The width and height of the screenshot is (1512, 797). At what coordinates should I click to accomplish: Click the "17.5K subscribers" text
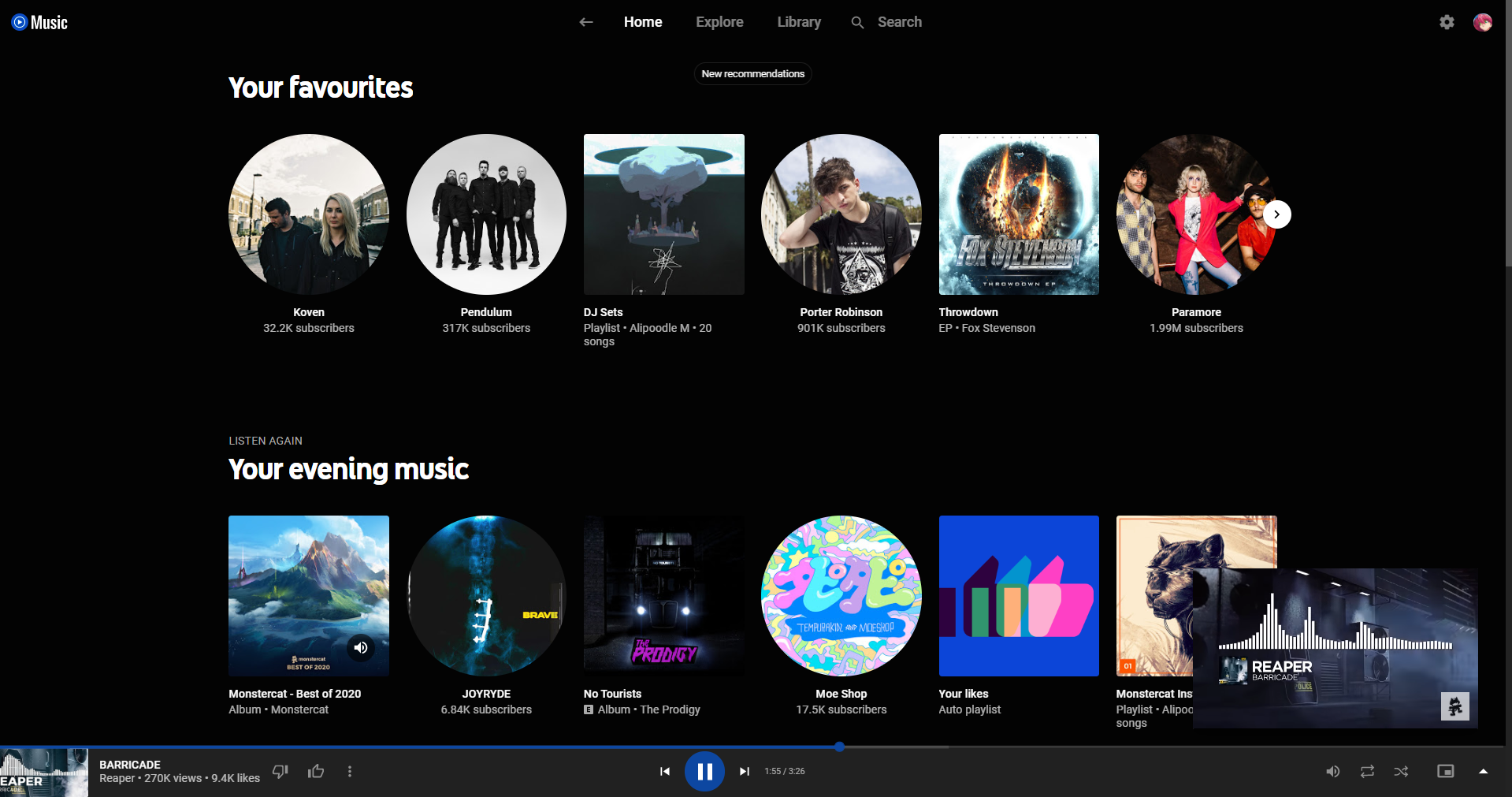(x=841, y=709)
